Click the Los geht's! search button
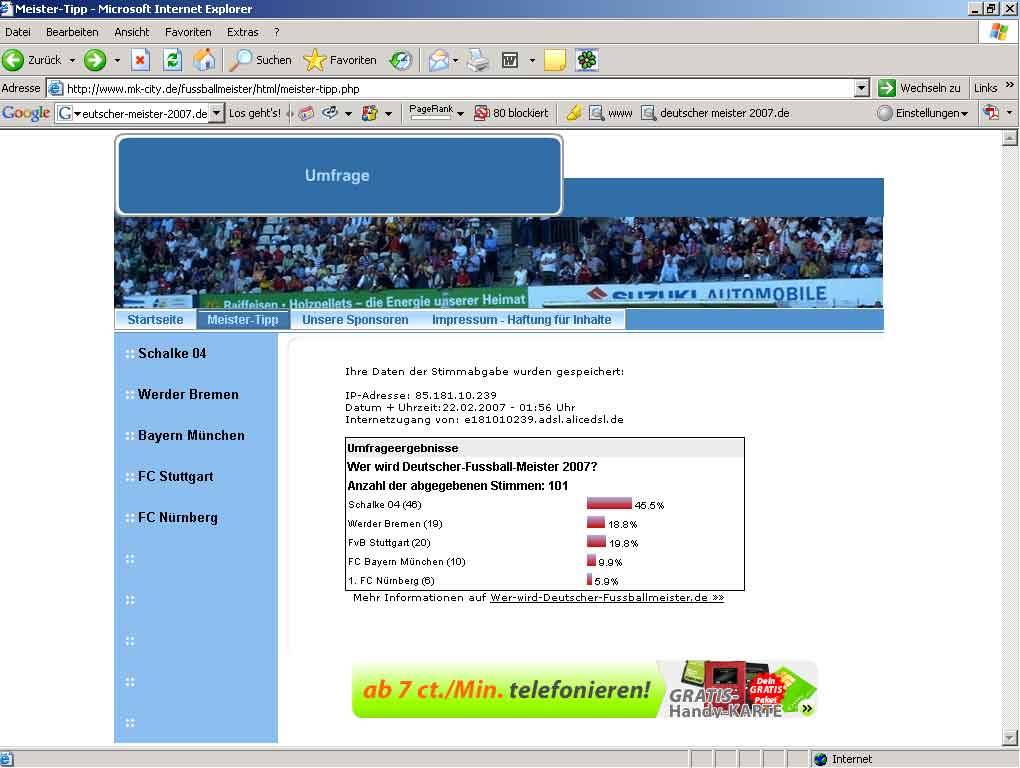Viewport: 1020px width, 768px height. (x=255, y=113)
